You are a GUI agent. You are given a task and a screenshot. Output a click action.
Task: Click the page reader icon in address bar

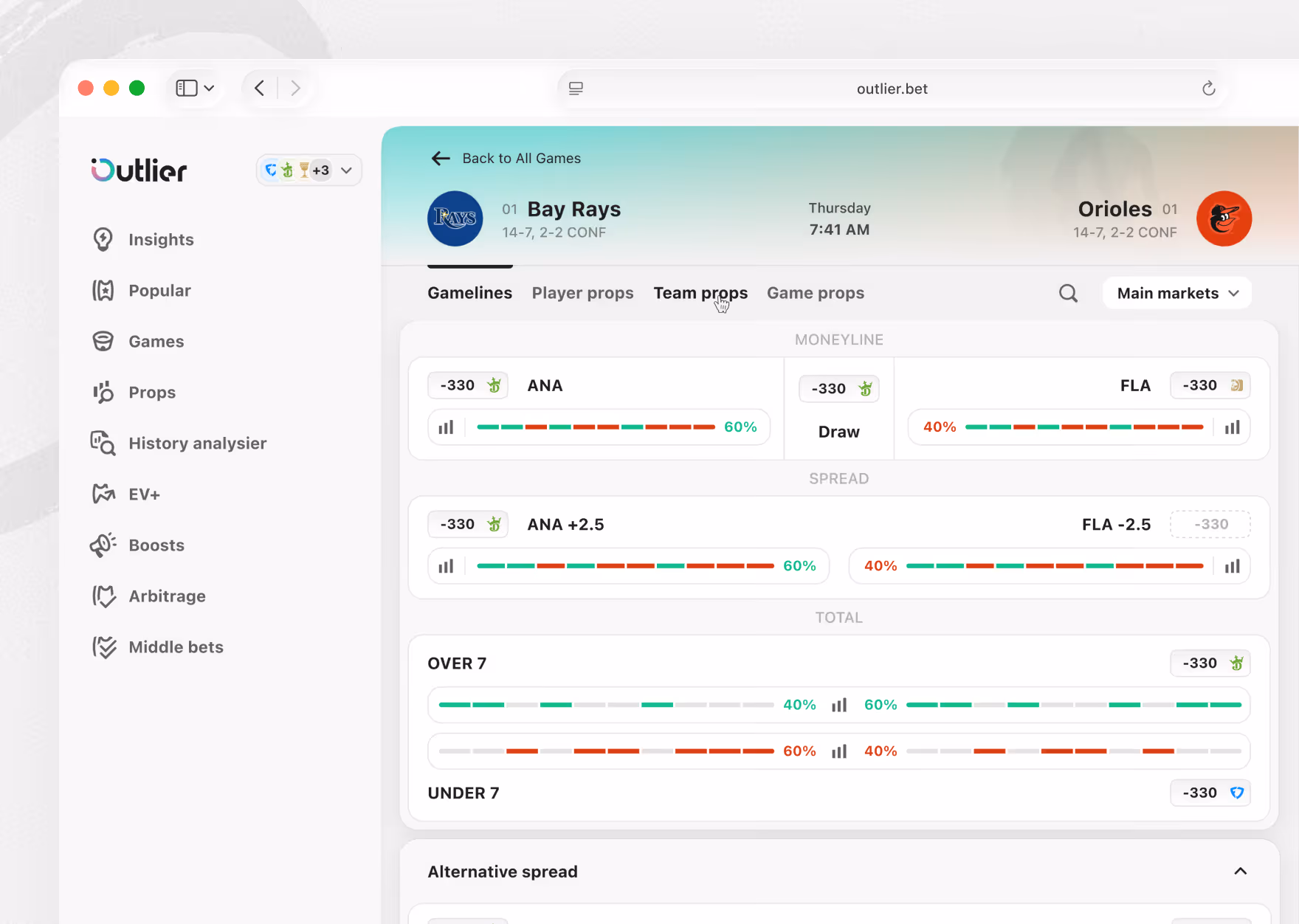click(x=576, y=89)
